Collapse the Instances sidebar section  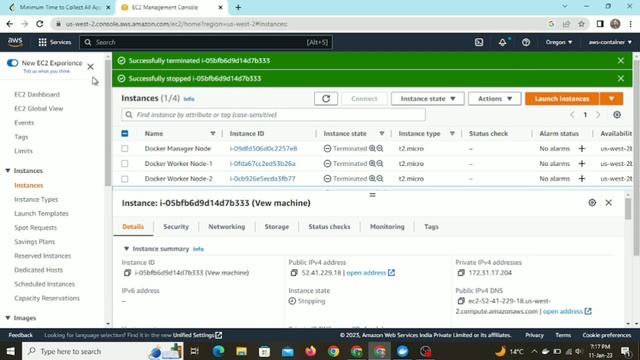pos(8,171)
